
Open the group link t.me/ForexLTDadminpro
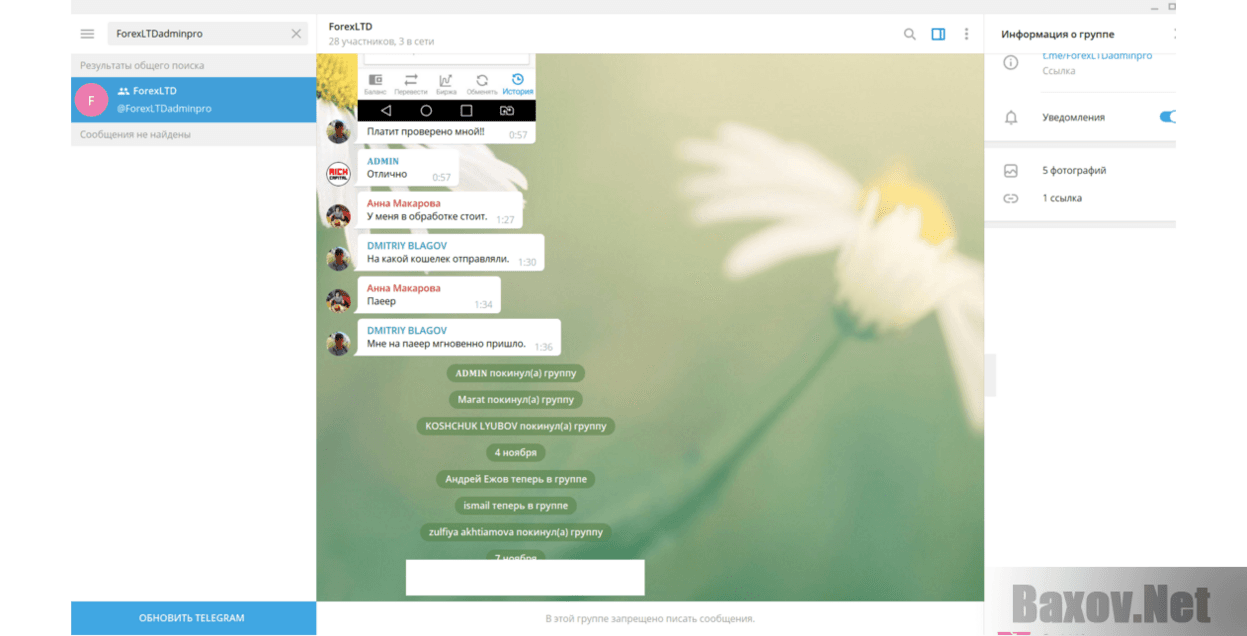click(x=1097, y=56)
